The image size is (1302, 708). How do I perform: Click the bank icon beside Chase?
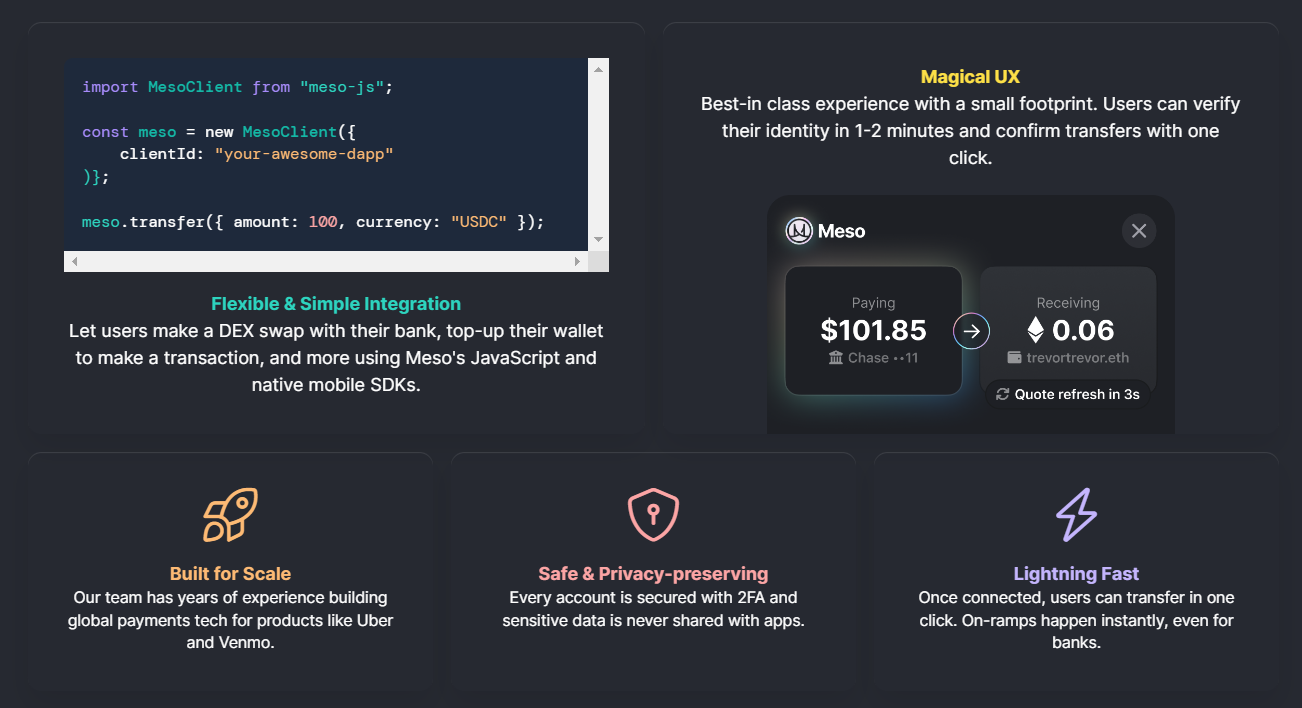(x=836, y=358)
